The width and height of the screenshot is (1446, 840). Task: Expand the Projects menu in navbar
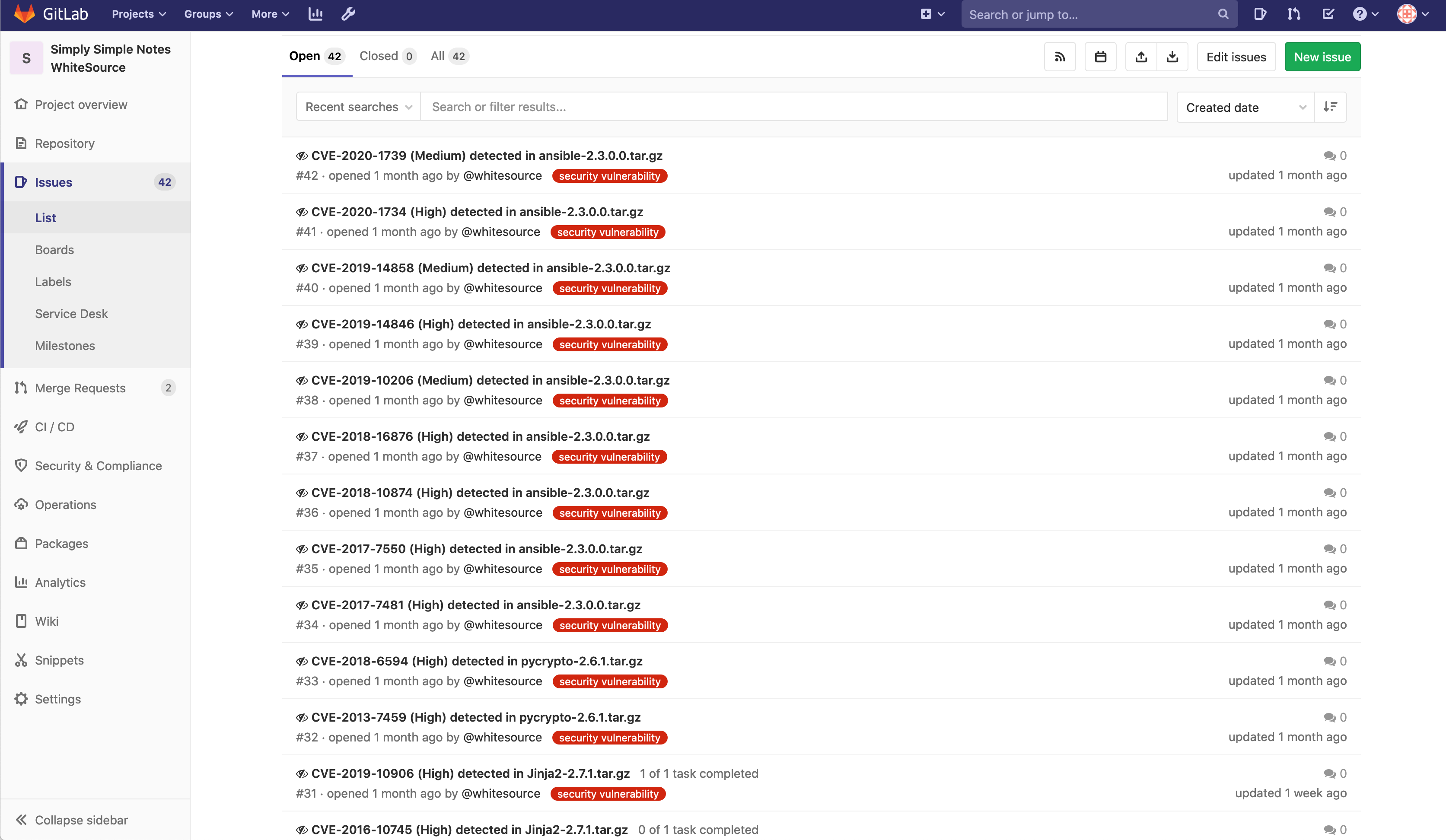[x=138, y=14]
